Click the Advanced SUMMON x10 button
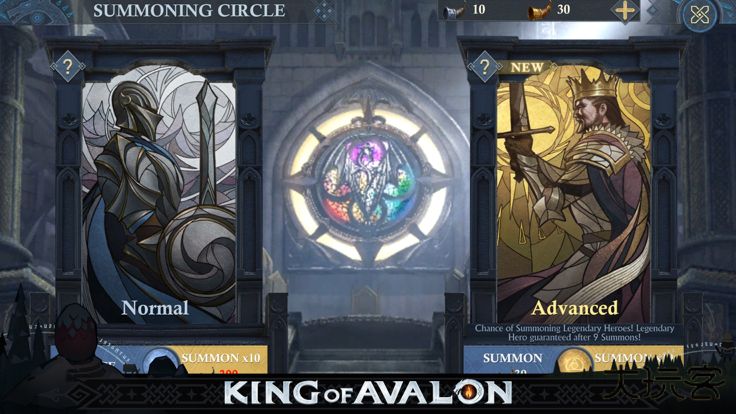 (636, 360)
